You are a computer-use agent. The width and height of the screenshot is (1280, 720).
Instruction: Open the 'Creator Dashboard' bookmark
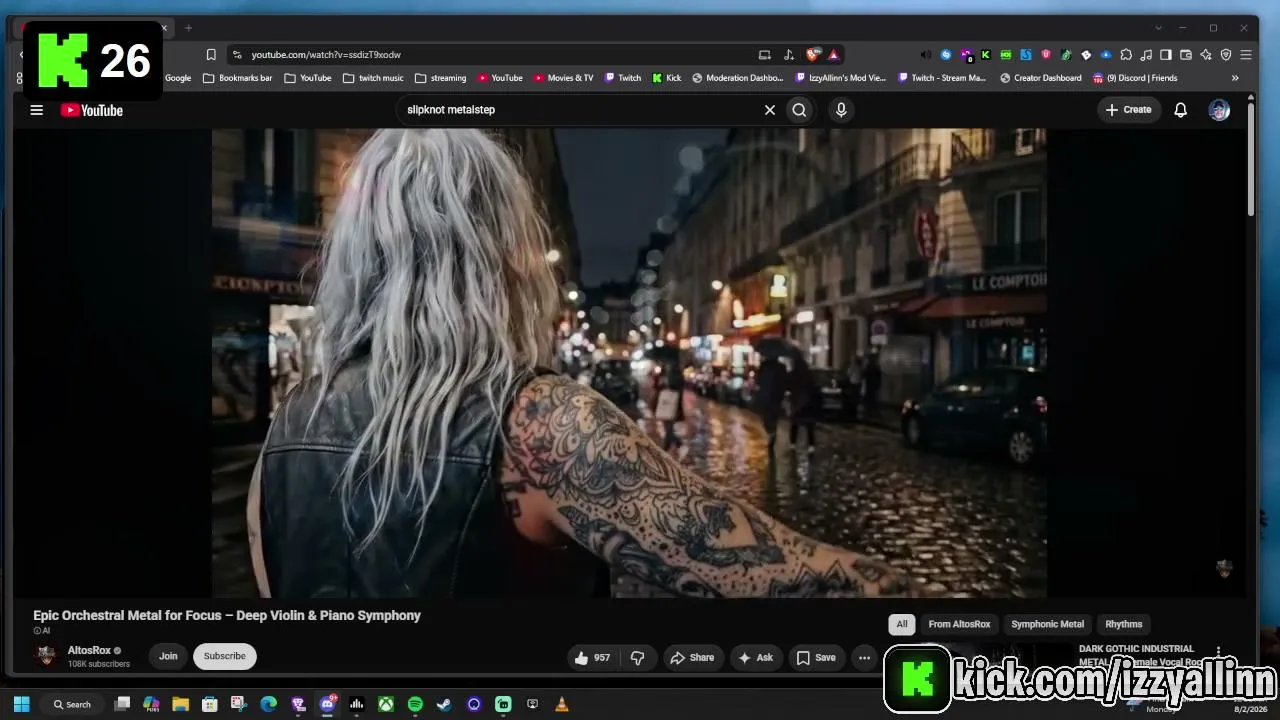(x=1040, y=78)
